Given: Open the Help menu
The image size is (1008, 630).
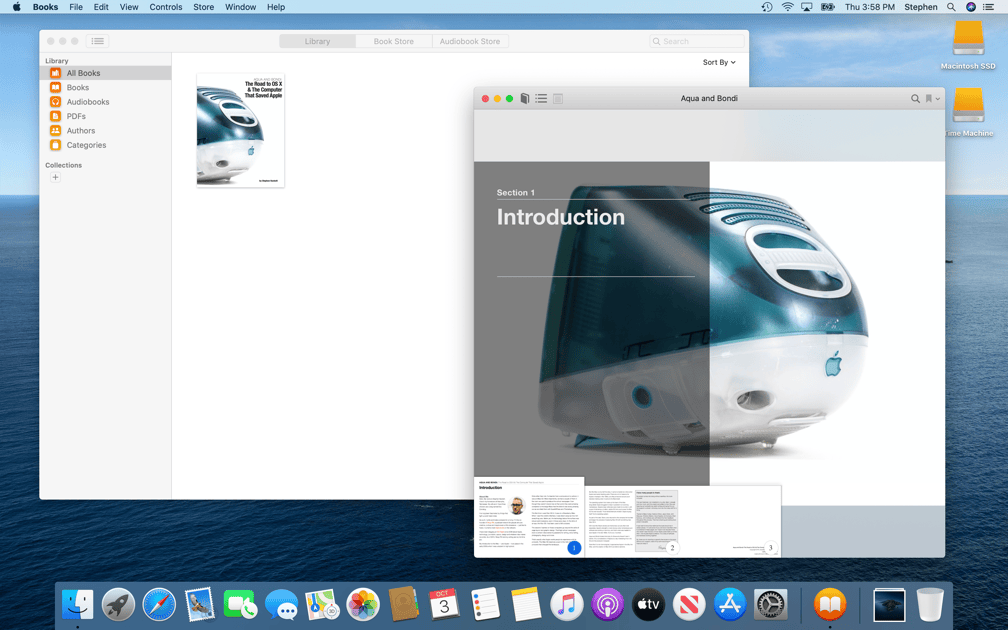Looking at the screenshot, I should click(276, 7).
